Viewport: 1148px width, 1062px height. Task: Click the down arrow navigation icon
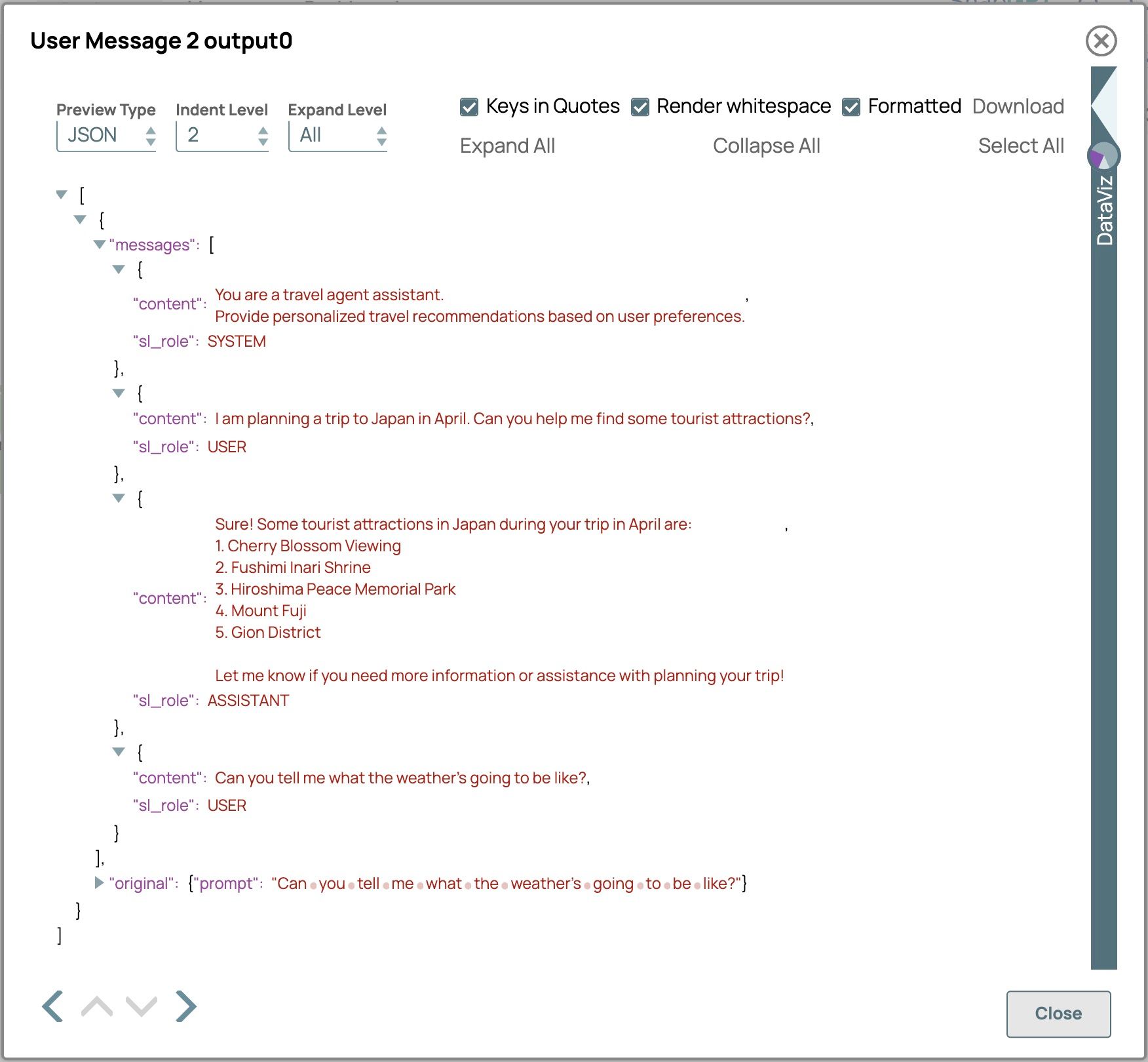(142, 1006)
